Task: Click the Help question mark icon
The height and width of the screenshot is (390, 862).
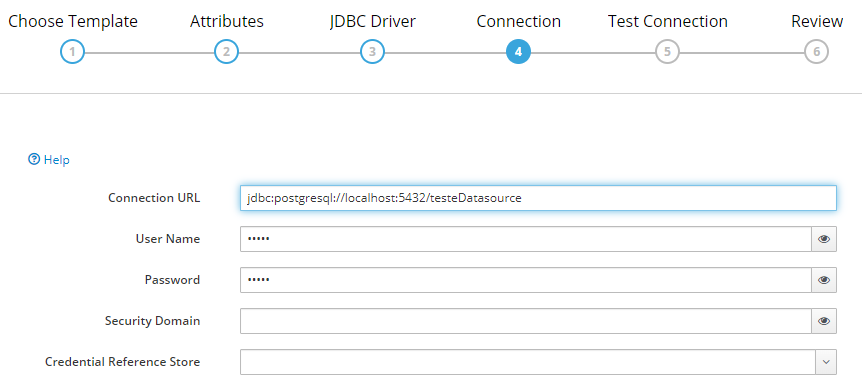Action: click(34, 160)
